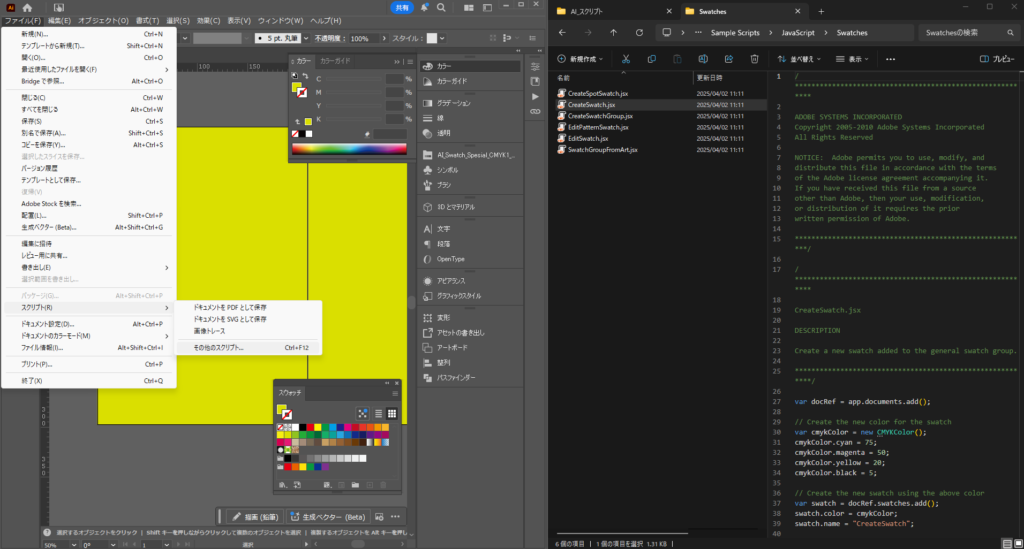The height and width of the screenshot is (549, 1024).
Task: Click the Links chain icon in narrow dock
Action: [536, 112]
